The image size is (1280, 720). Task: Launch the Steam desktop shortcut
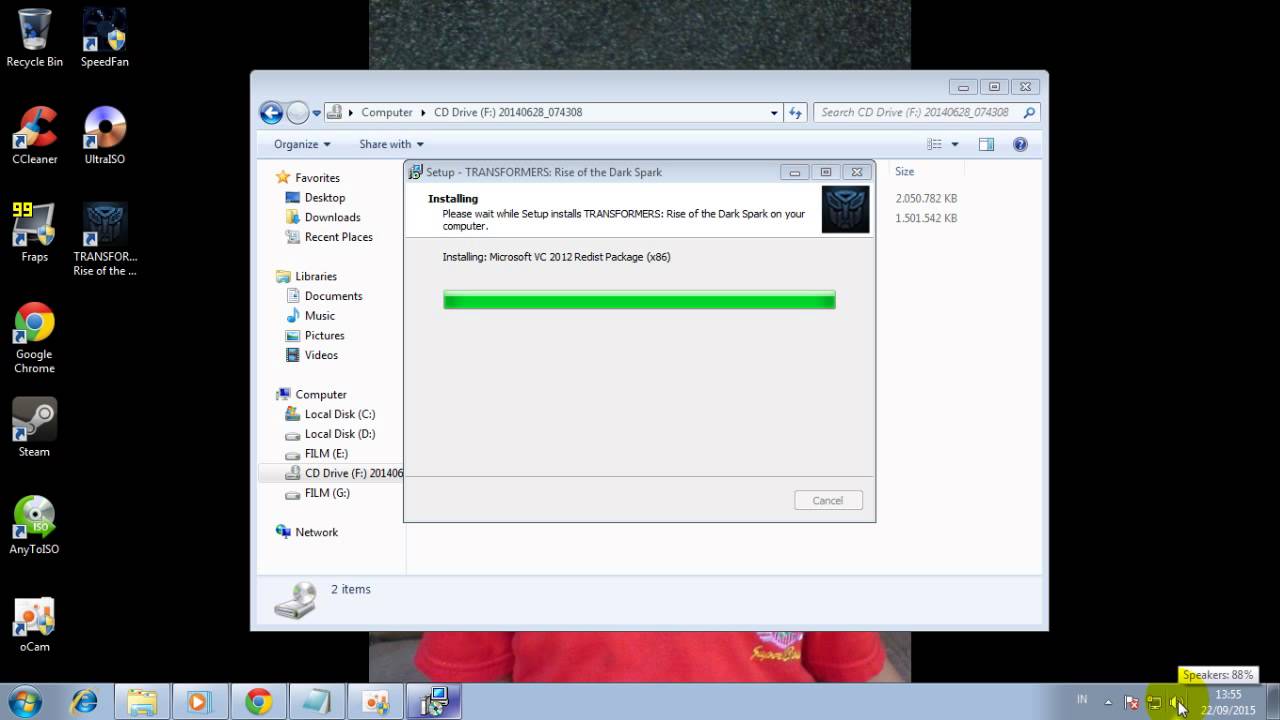(34, 428)
